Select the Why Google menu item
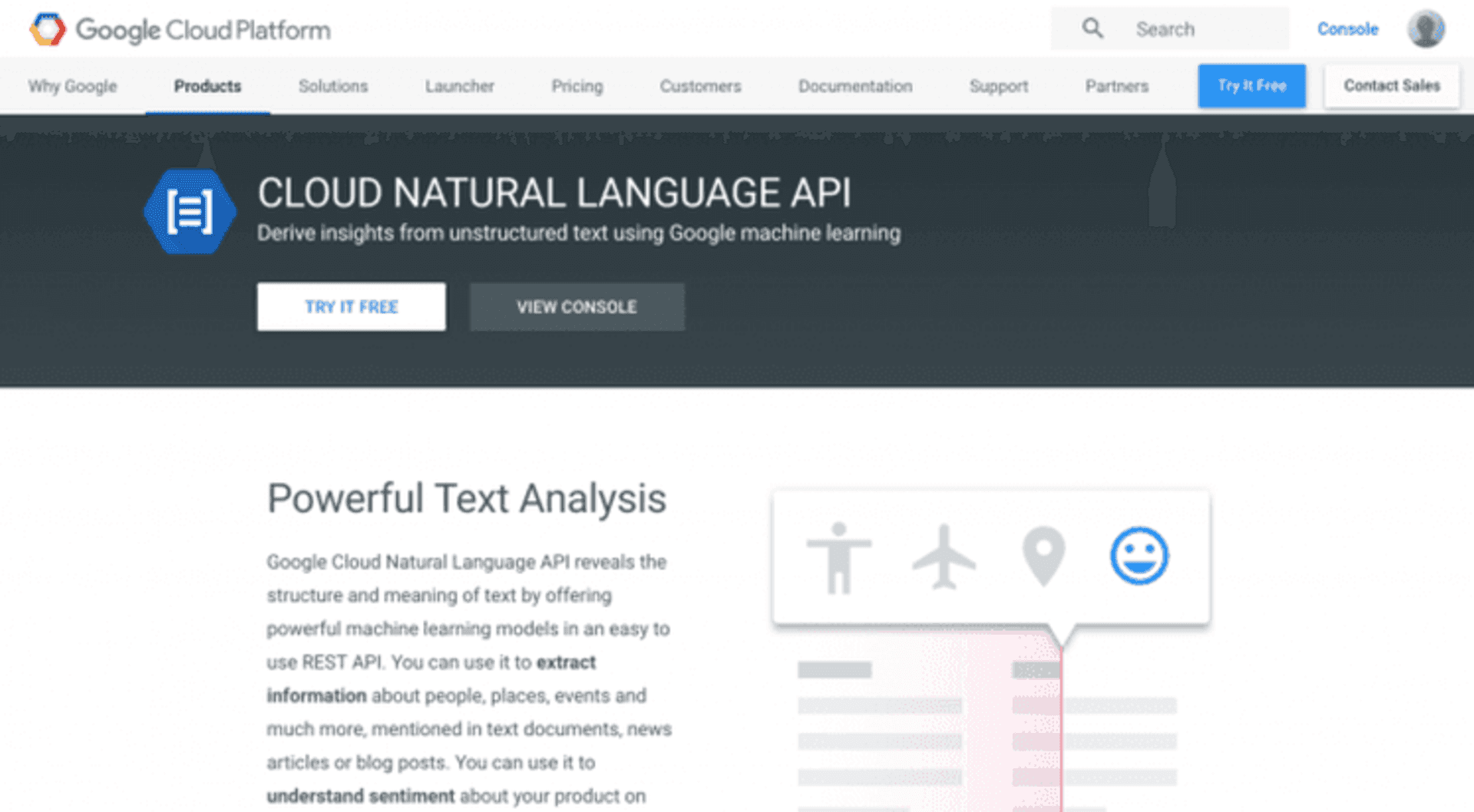Viewport: 1474px width, 812px height. [71, 86]
